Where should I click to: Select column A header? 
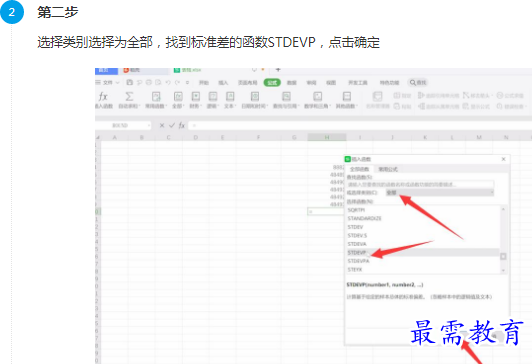tap(115, 137)
